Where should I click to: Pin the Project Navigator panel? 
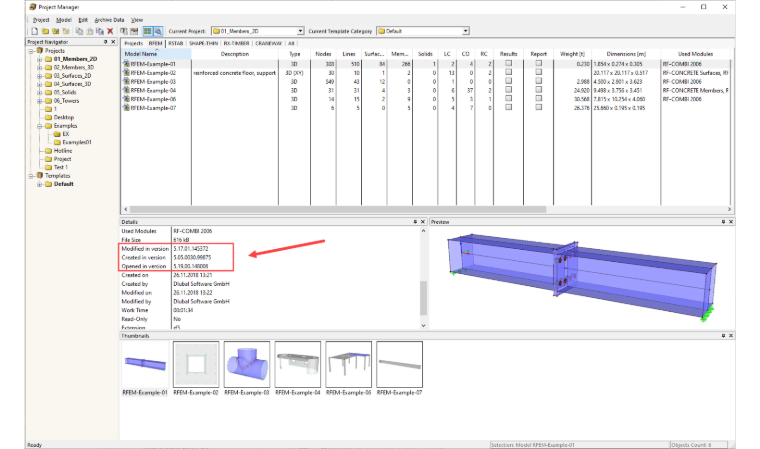(x=106, y=42)
